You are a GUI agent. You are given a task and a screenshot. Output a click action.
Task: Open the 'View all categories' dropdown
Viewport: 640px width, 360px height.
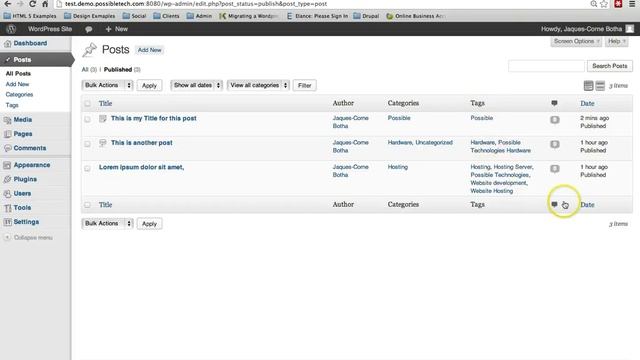[258, 85]
